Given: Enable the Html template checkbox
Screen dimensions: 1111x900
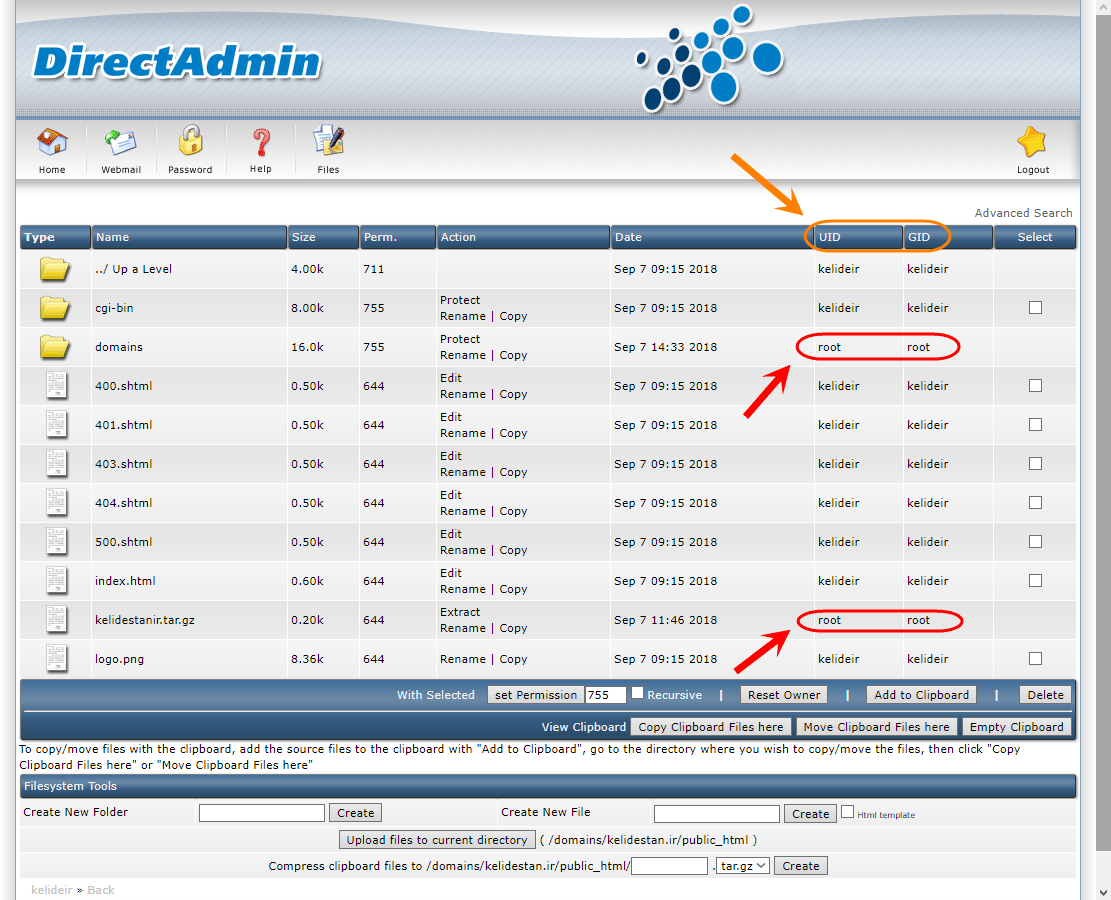Looking at the screenshot, I should 847,812.
